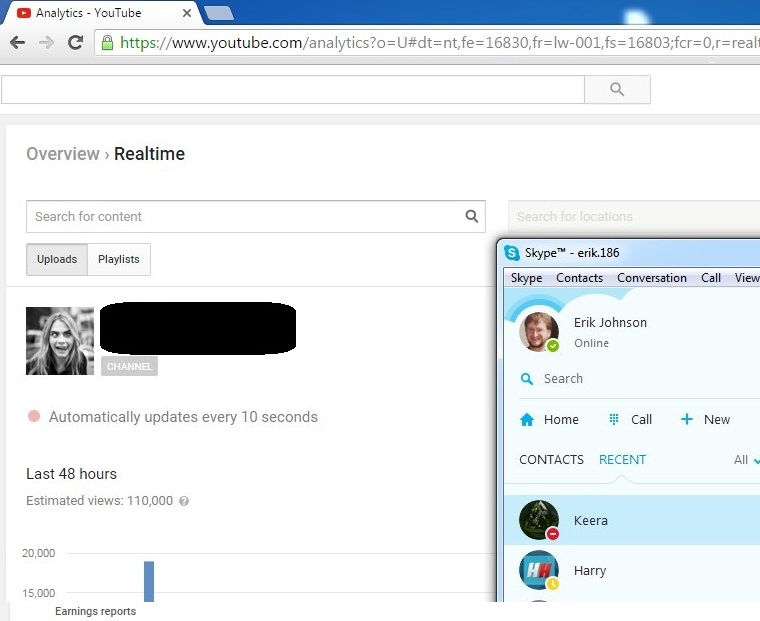Screen dimensions: 760x621
Task: Switch to CONTACTS tab in Skype
Action: coord(551,460)
